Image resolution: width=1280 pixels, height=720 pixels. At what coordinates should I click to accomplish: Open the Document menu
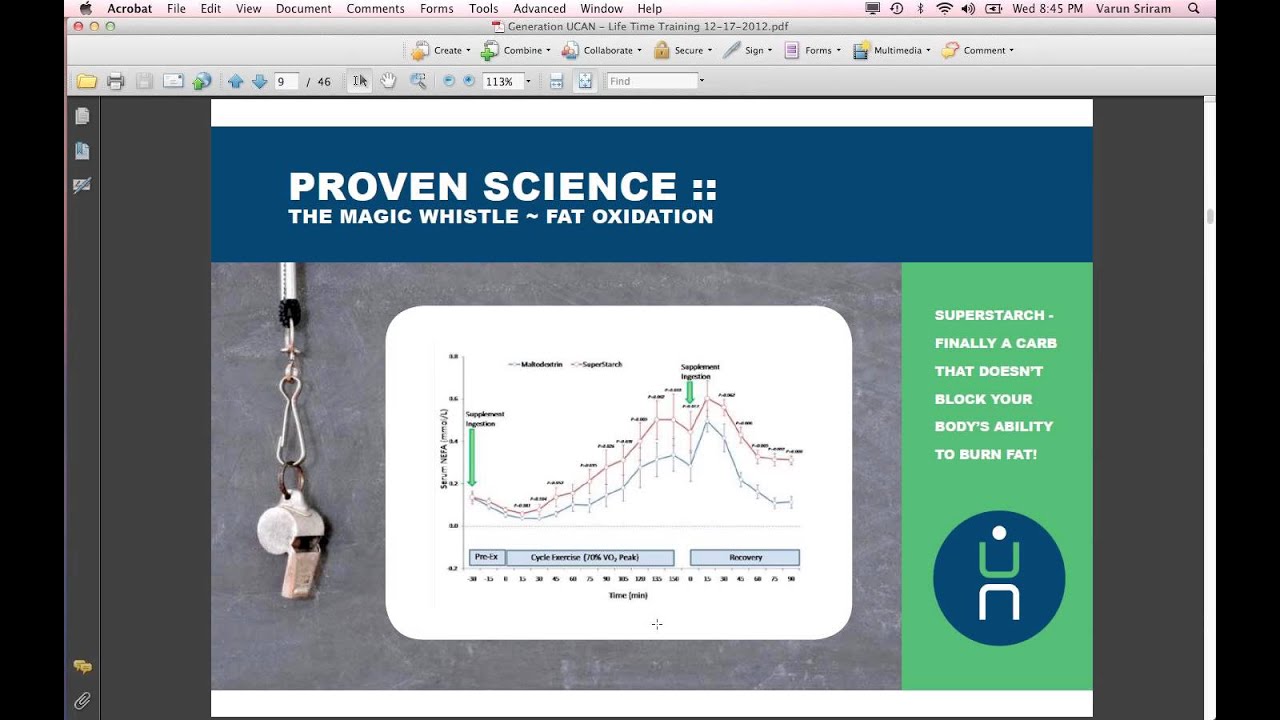pyautogui.click(x=303, y=9)
